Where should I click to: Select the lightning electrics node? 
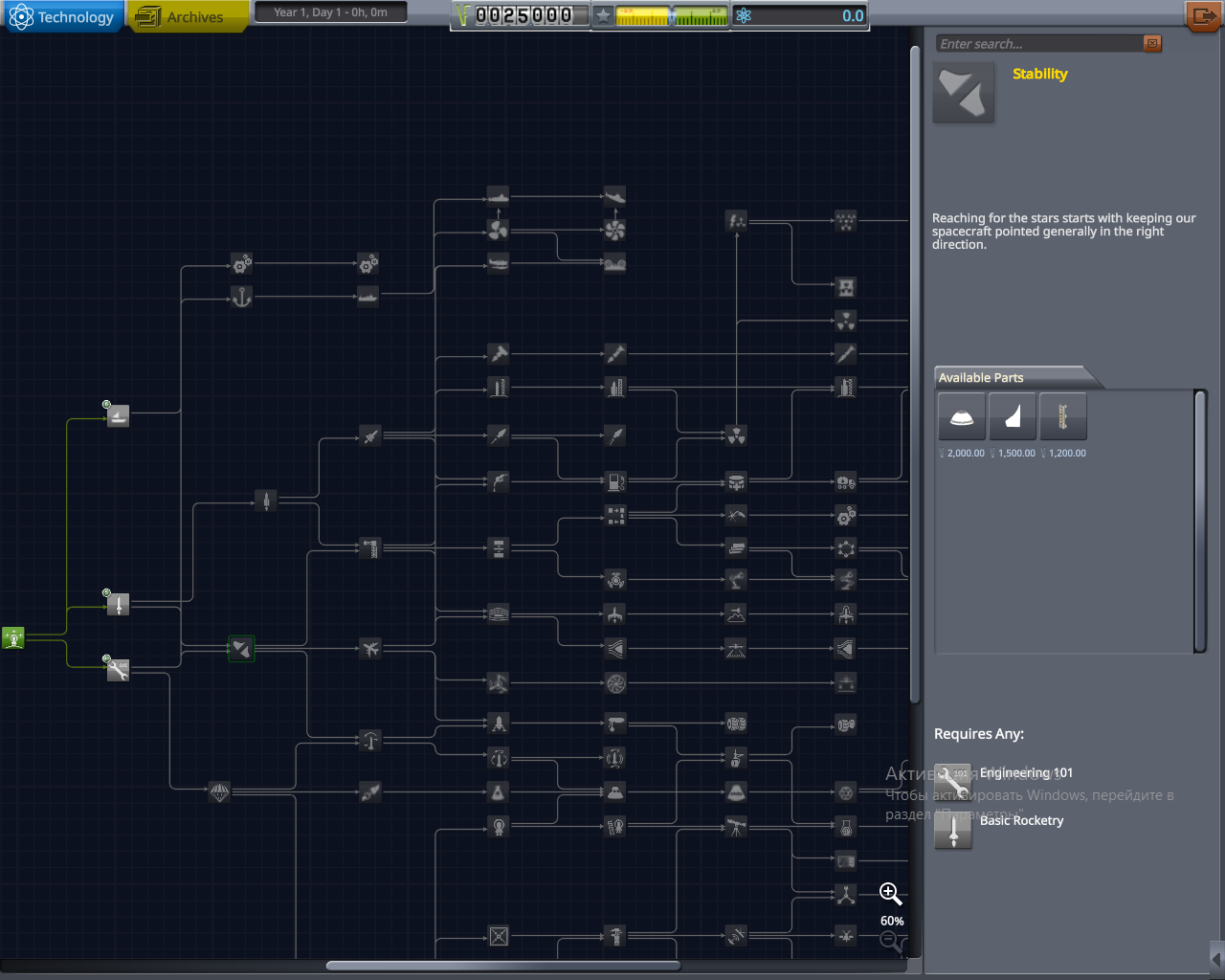point(735,221)
